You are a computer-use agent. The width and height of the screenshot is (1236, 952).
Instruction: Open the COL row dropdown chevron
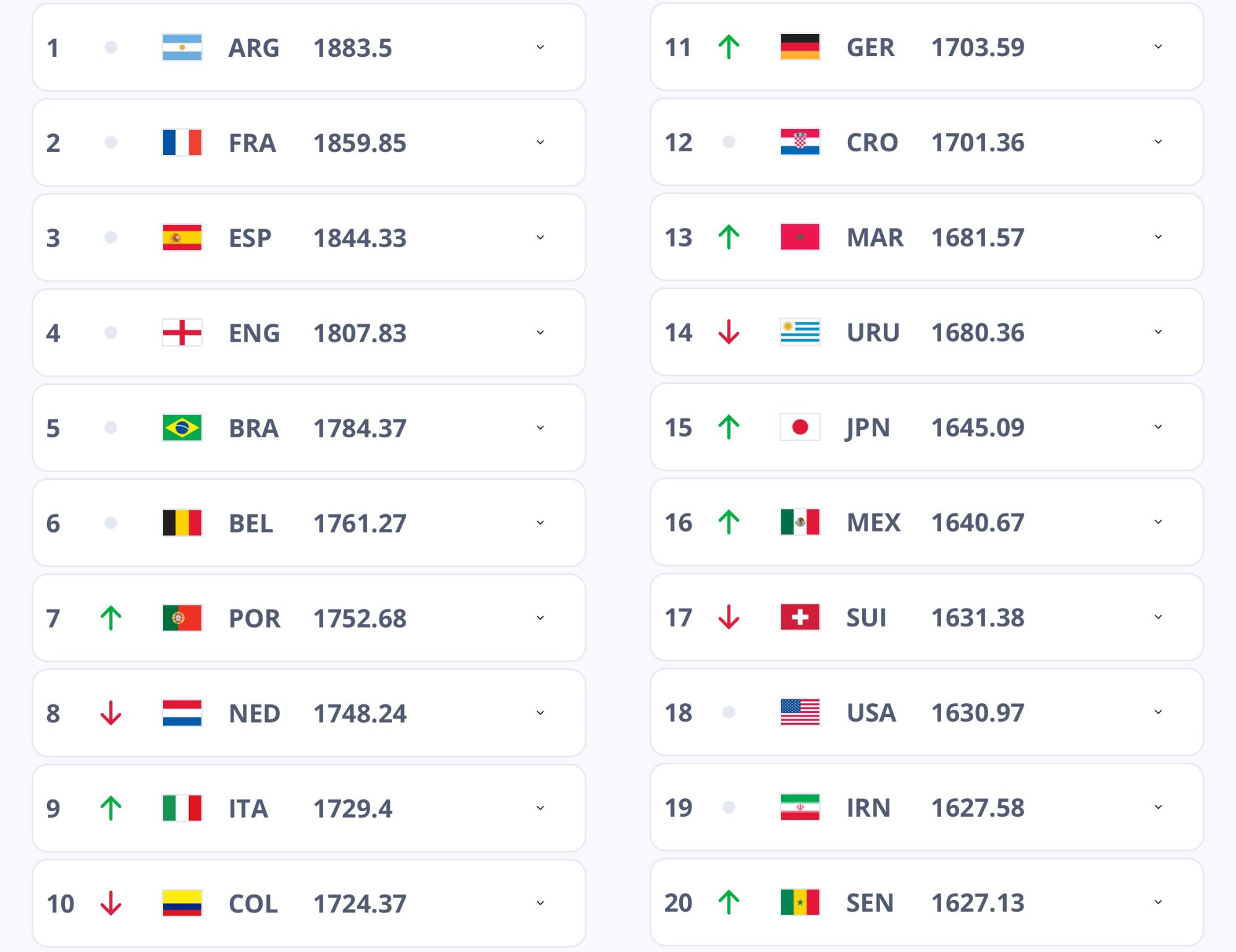540,903
